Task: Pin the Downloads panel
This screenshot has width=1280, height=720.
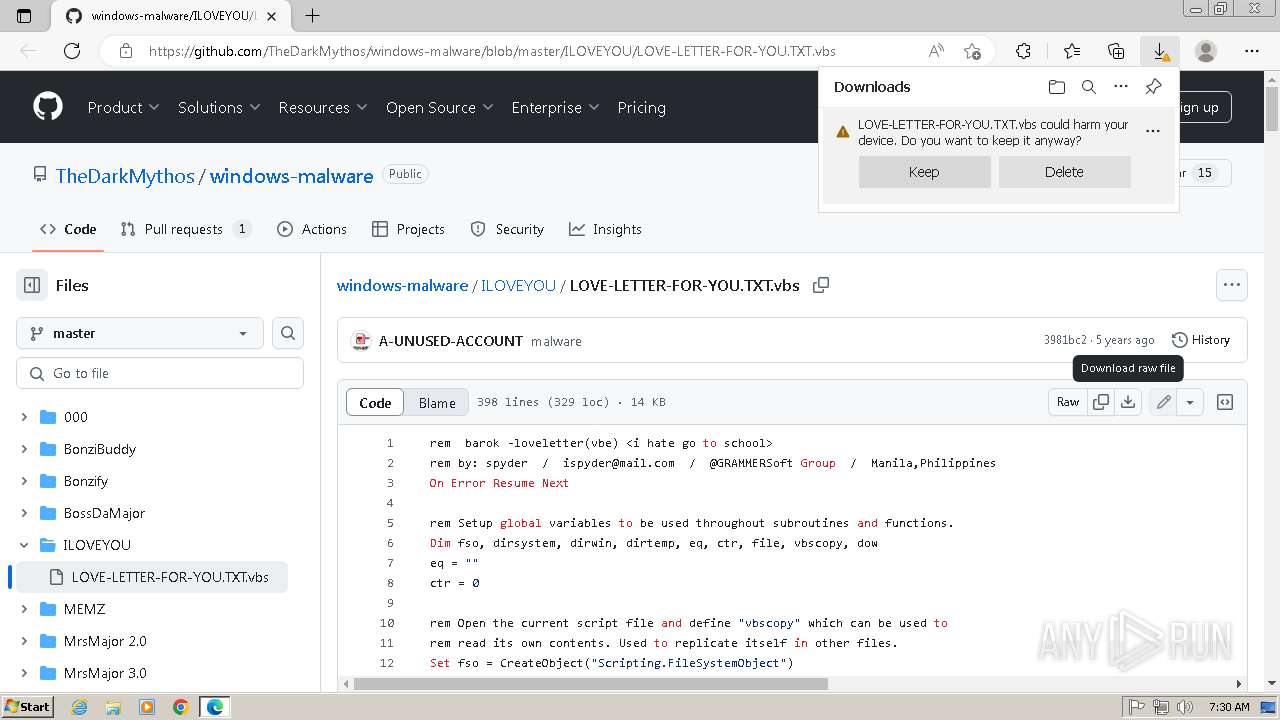Action: 1153,87
